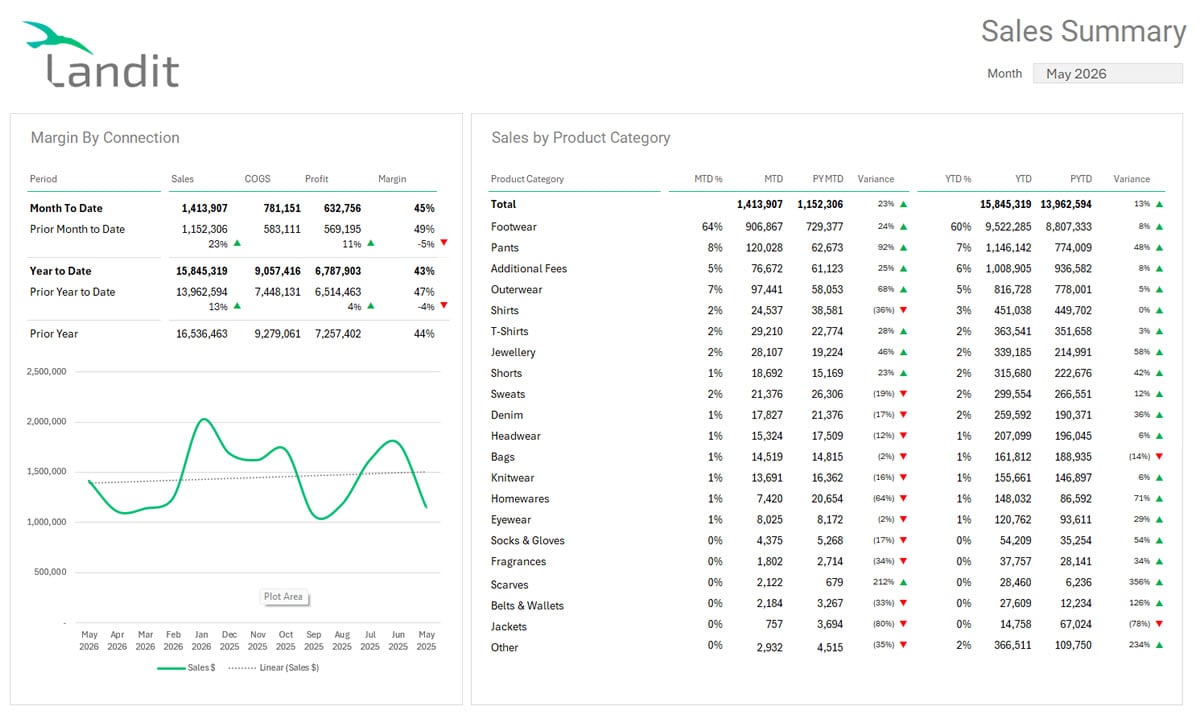The image size is (1200, 720).
Task: Click the T-Shirts category label
Action: pyautogui.click(x=510, y=332)
